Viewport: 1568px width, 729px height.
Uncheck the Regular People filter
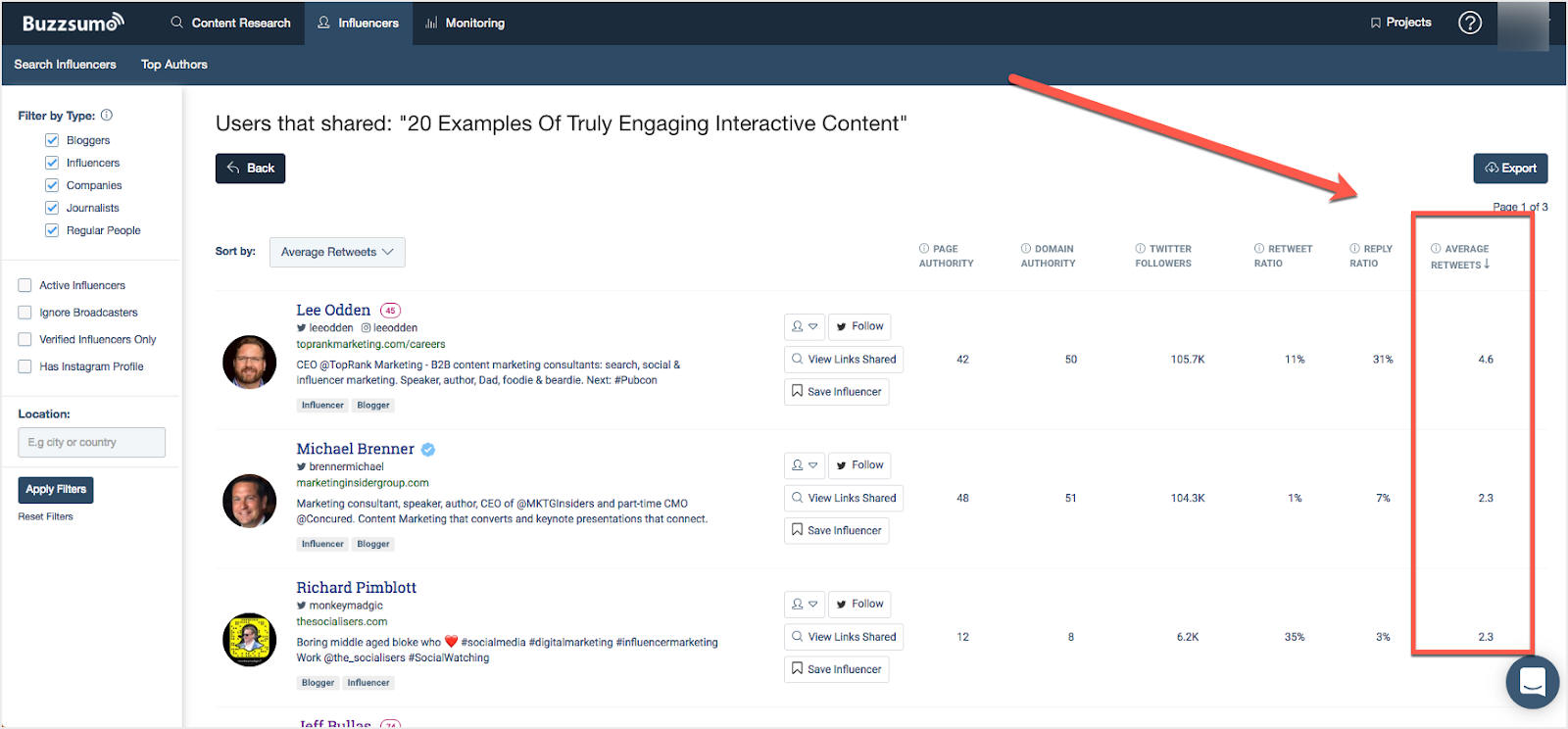tap(52, 230)
